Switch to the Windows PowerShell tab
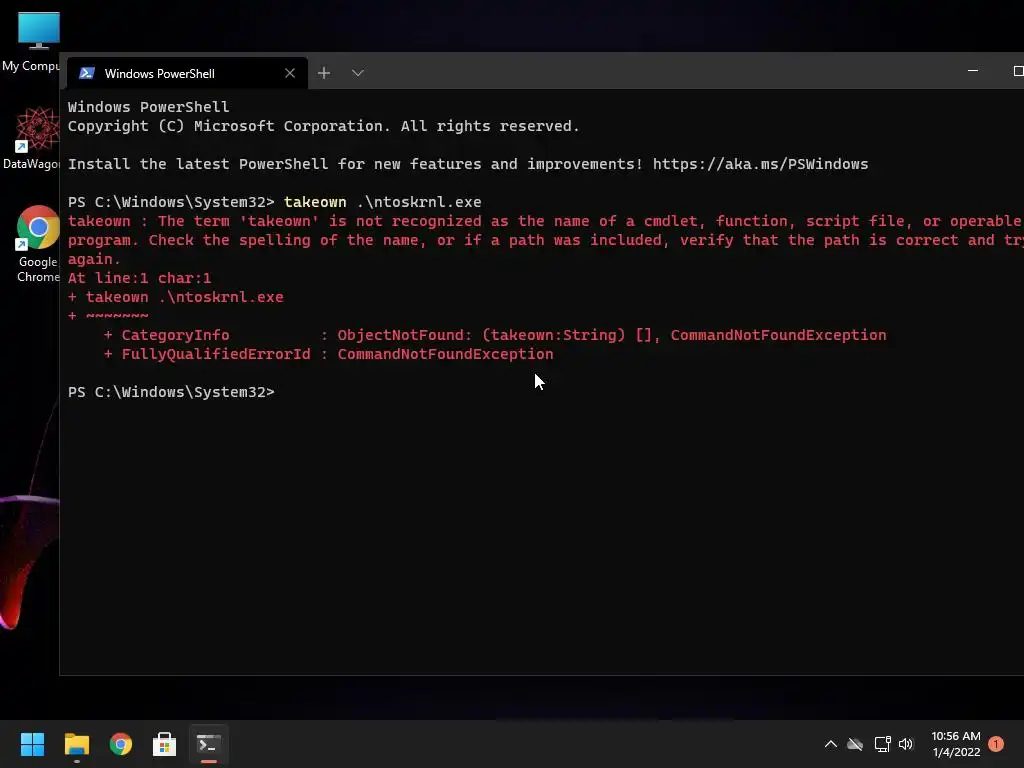The height and width of the screenshot is (768, 1024). coord(187,73)
